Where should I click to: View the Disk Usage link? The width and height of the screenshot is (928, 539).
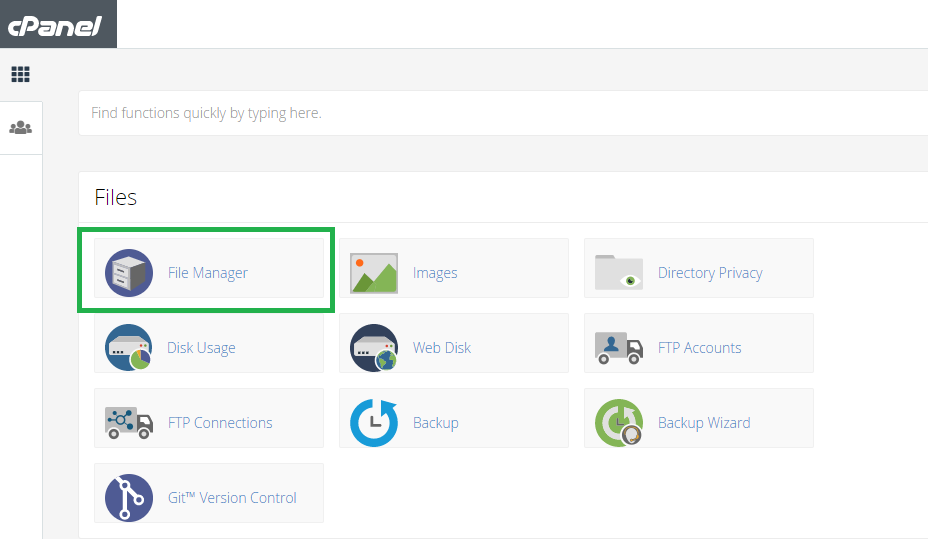[x=201, y=348]
